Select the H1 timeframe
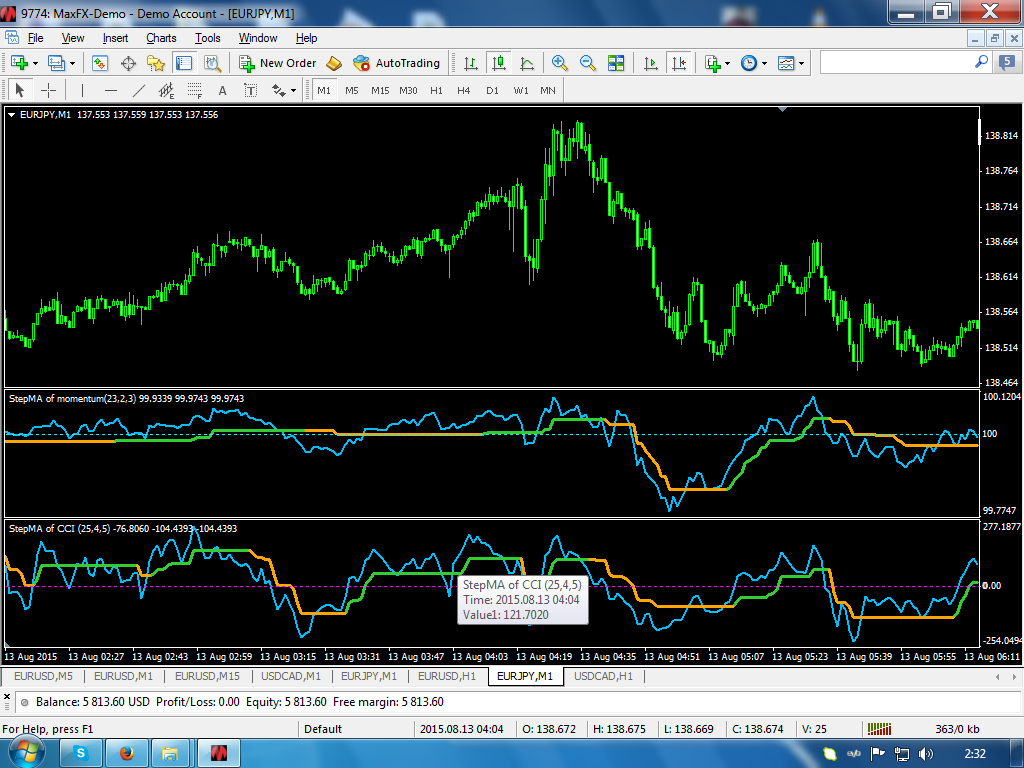 [436, 90]
